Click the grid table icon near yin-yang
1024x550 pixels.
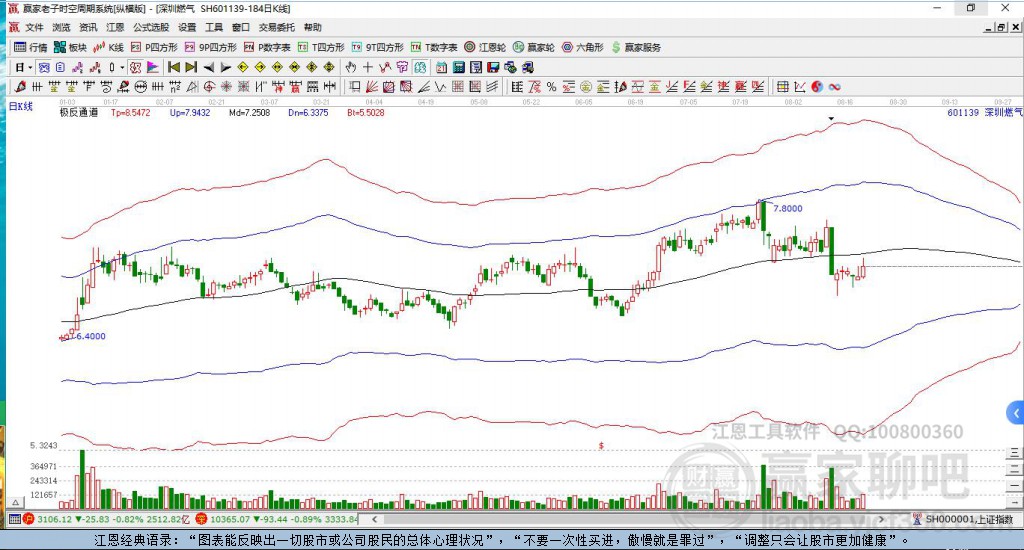[x=782, y=87]
